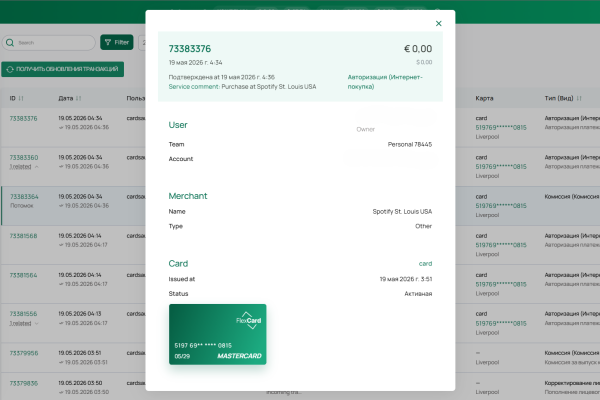Click the Авторизация (Интернет-покупка) type link
The height and width of the screenshot is (400, 600).
click(385, 82)
